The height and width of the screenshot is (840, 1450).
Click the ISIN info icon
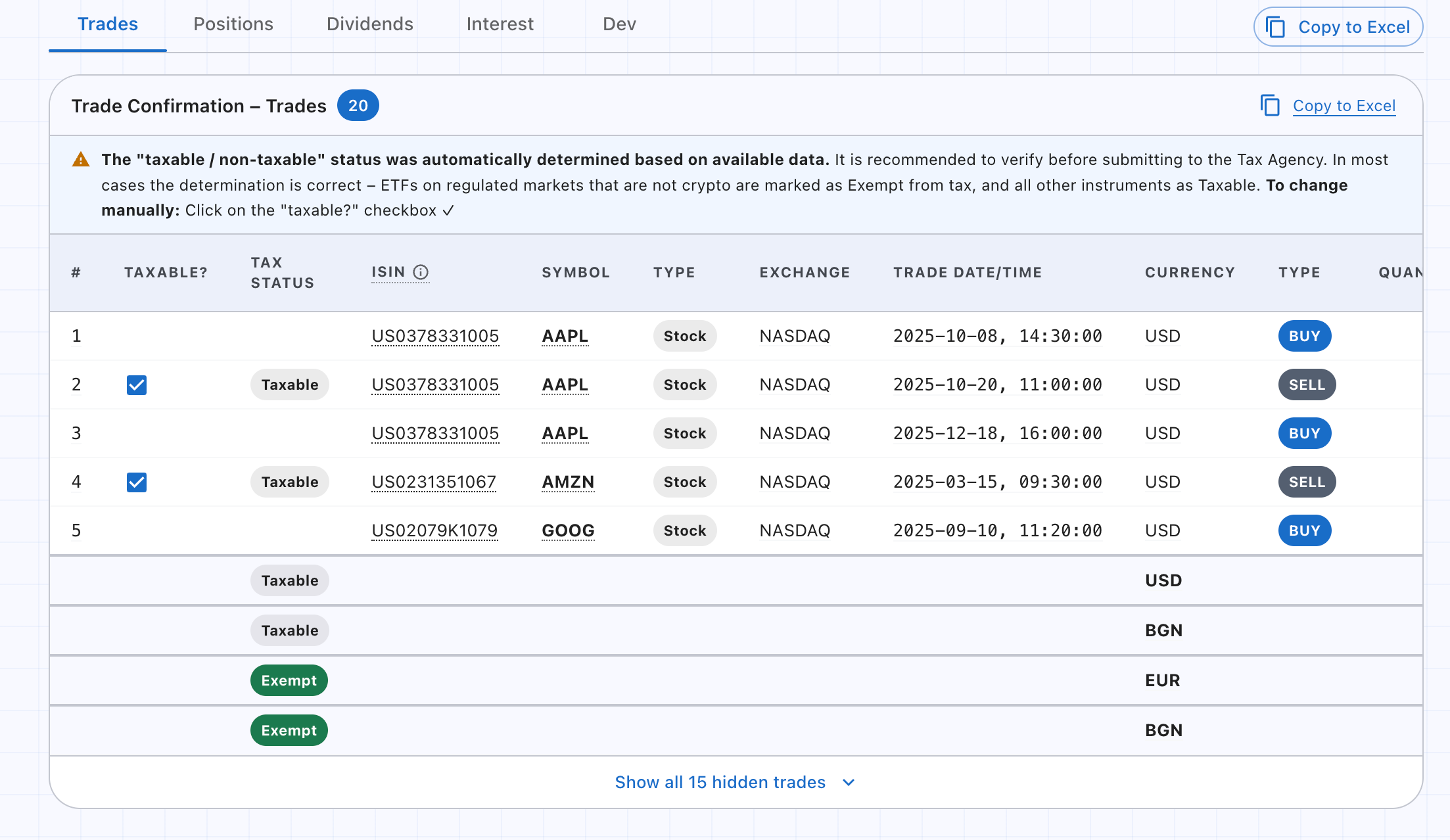click(421, 272)
